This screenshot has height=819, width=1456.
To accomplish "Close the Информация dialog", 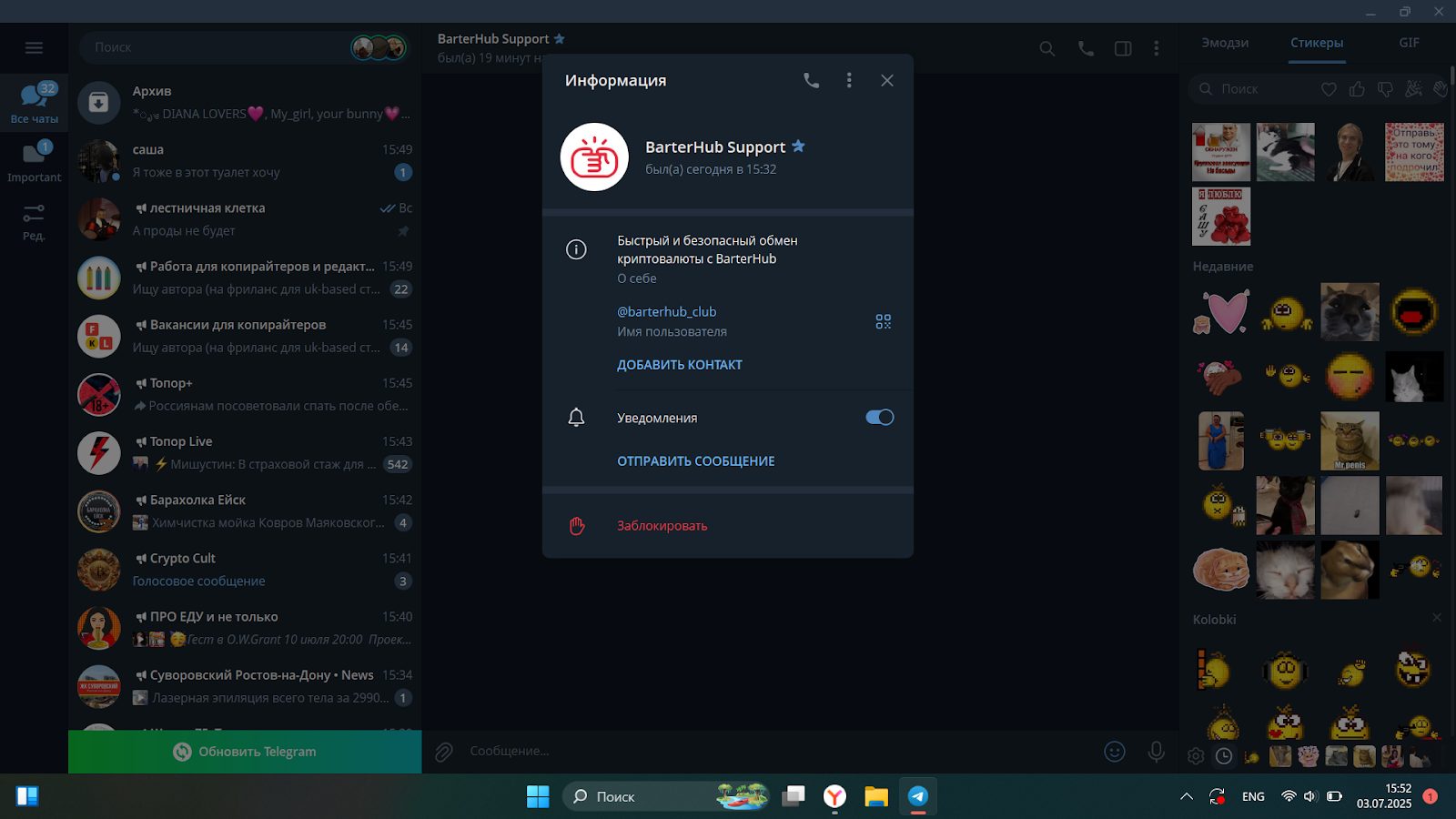I will click(887, 80).
